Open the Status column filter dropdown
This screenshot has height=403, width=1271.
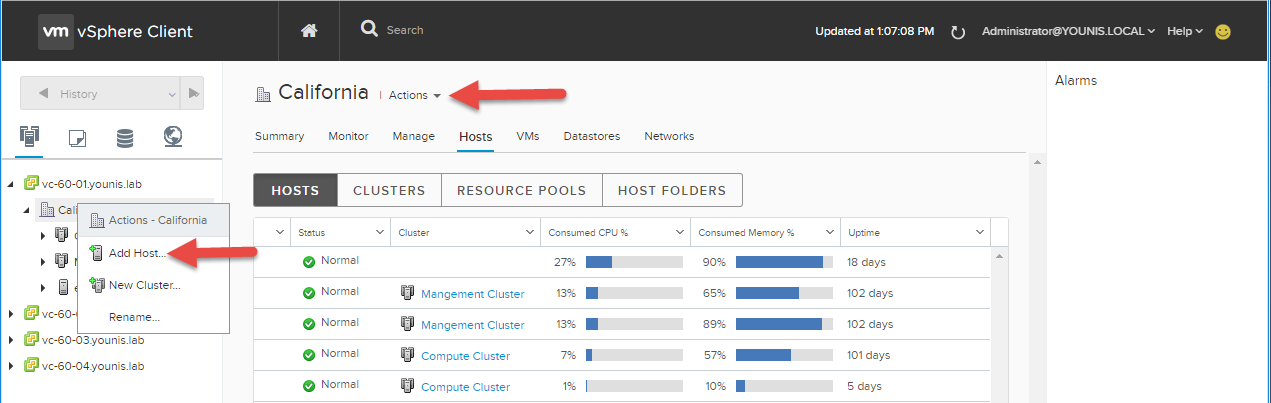[x=379, y=232]
